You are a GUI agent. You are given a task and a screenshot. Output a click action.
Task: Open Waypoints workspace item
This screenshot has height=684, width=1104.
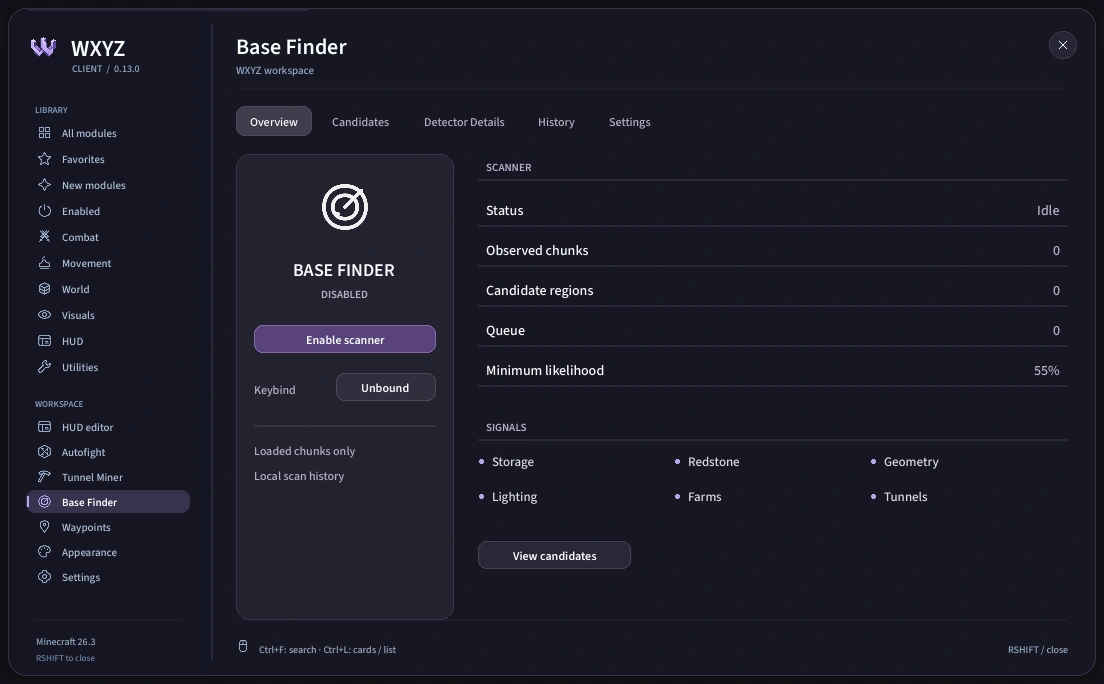click(108, 527)
